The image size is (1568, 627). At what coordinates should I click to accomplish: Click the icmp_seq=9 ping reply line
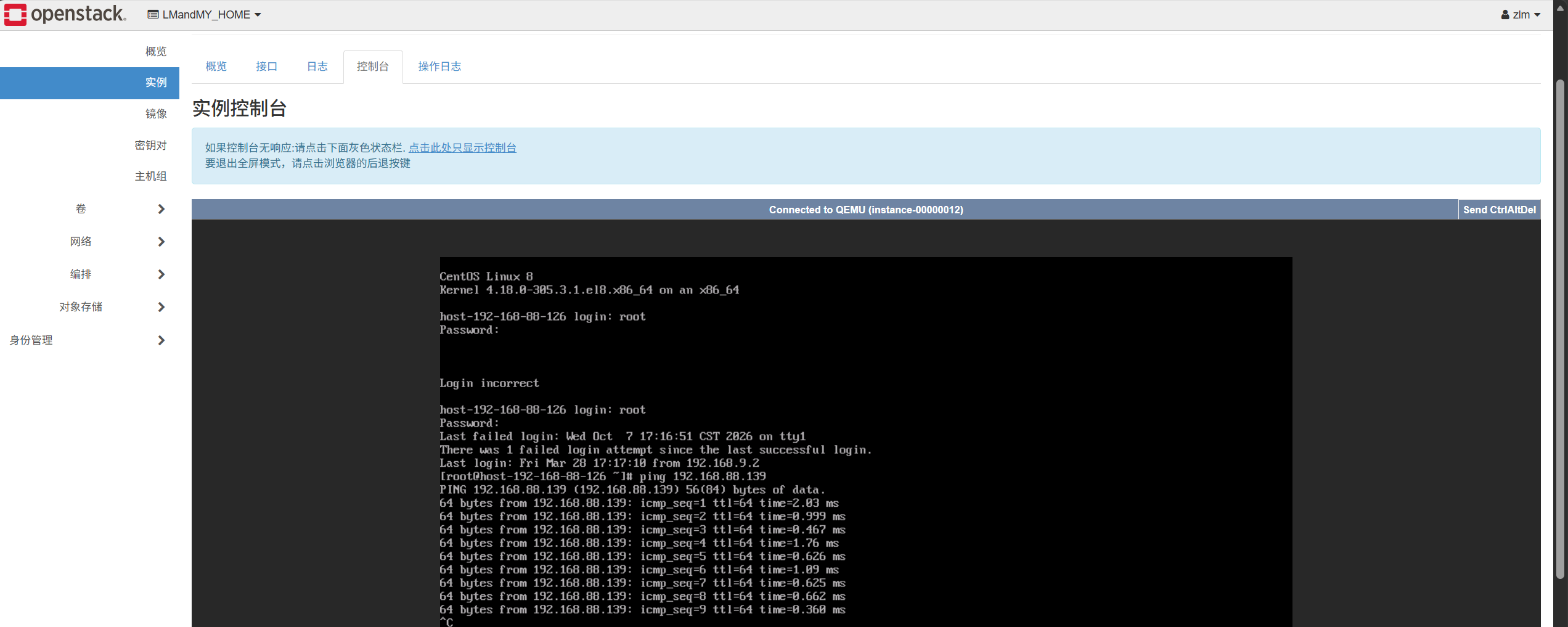(x=642, y=610)
